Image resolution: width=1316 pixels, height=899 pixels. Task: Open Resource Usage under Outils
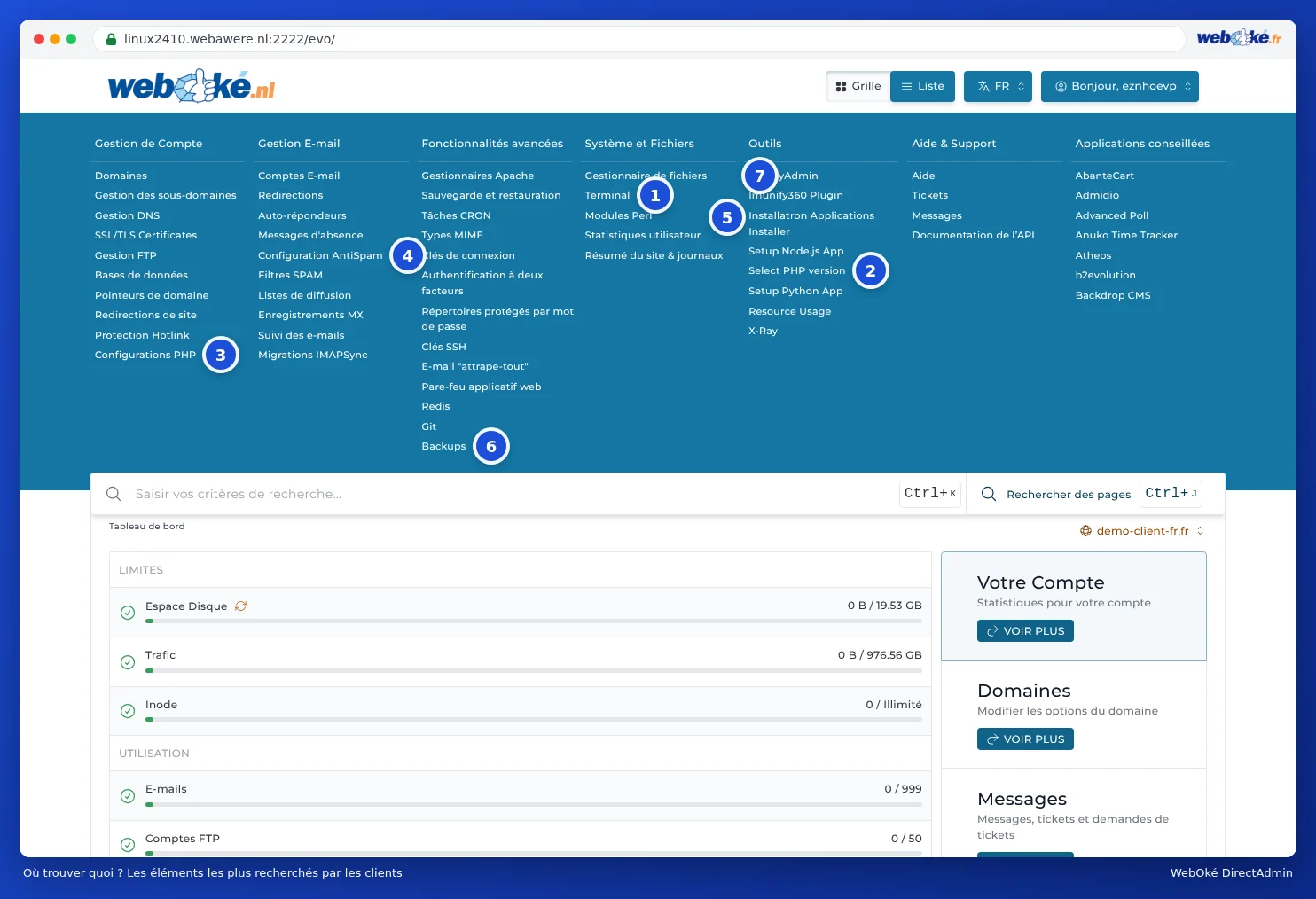pos(789,311)
